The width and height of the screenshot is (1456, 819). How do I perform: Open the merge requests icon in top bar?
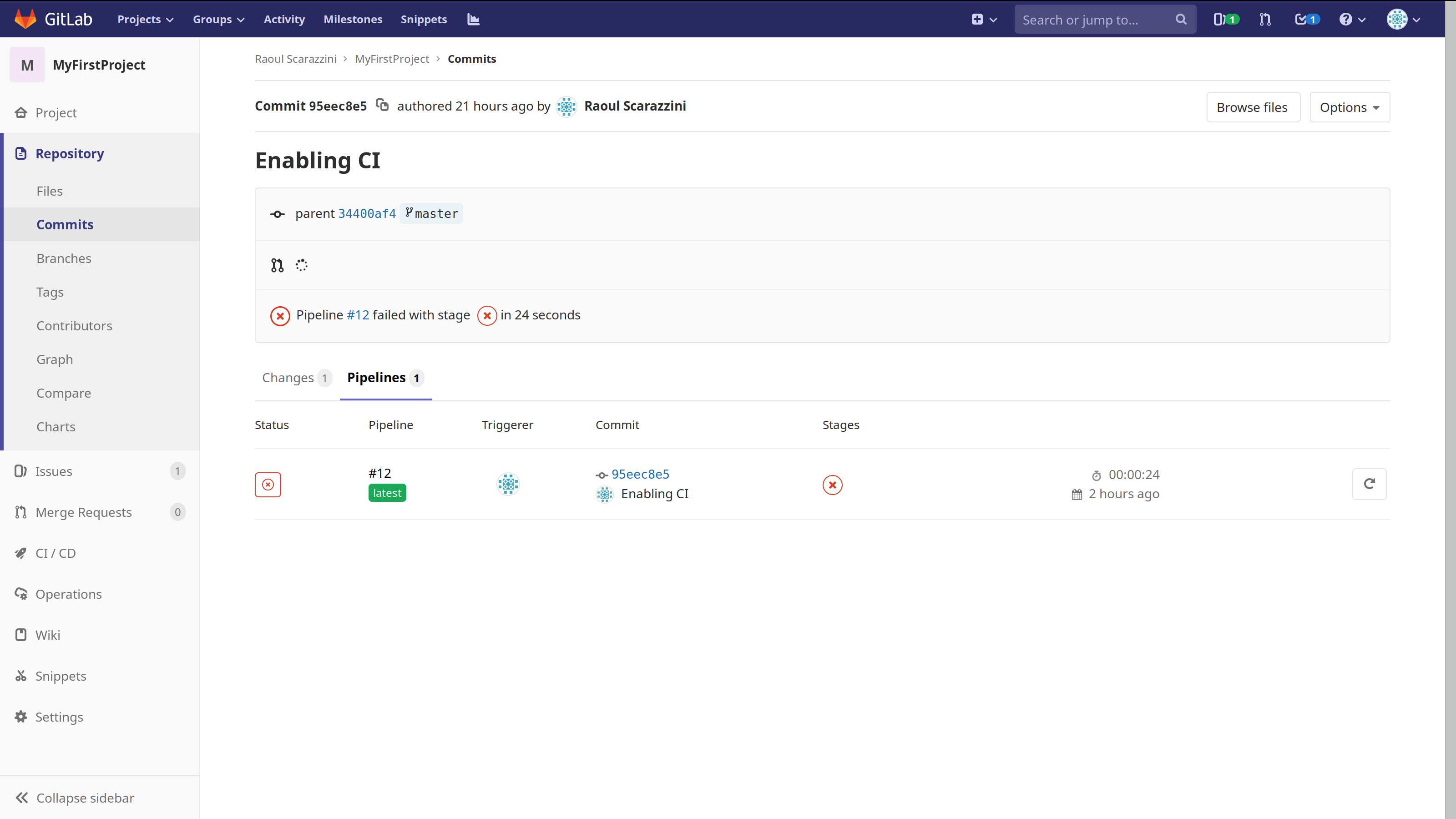tap(1265, 19)
